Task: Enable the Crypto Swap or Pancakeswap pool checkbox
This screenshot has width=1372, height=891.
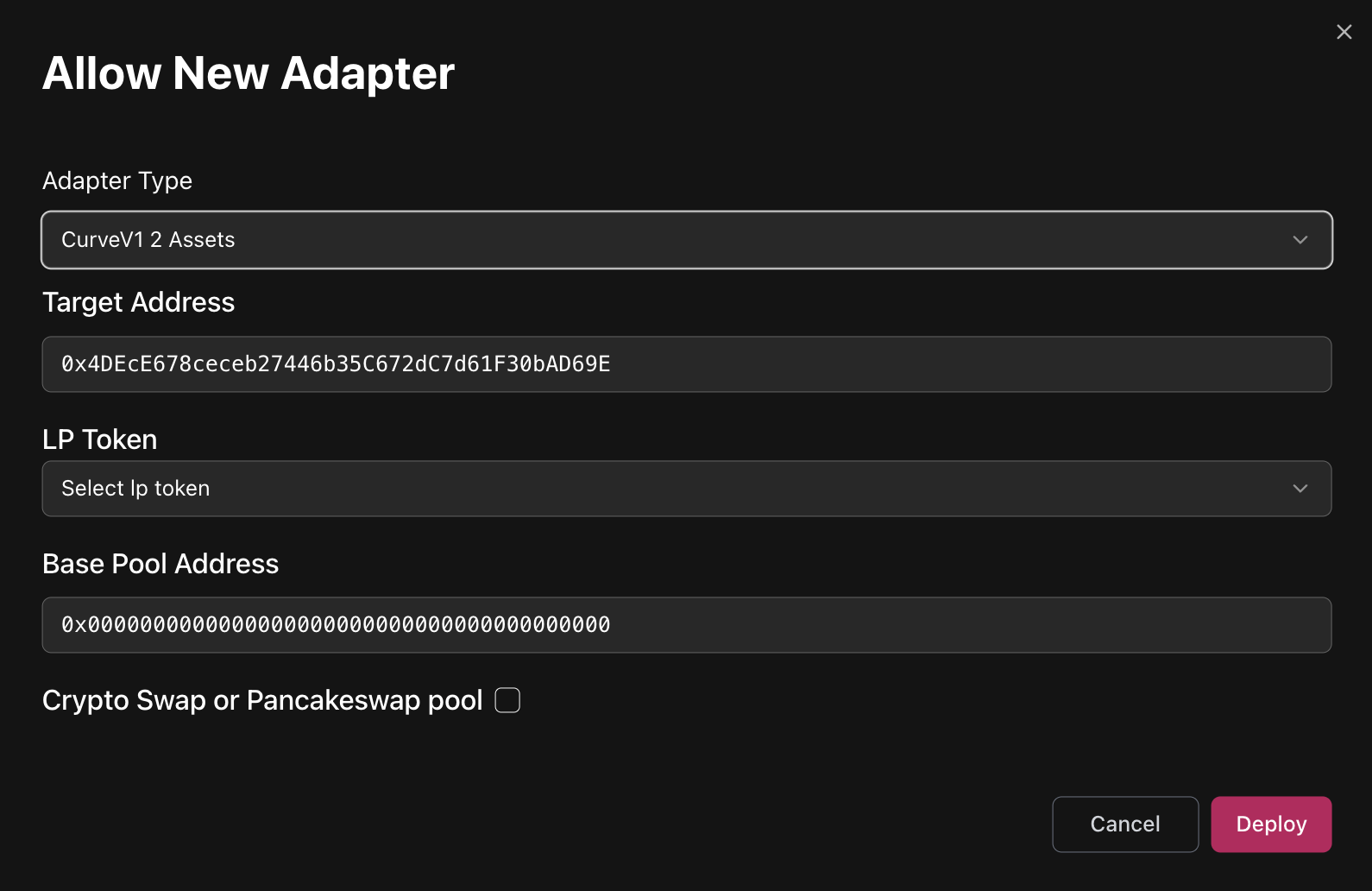Action: tap(507, 700)
